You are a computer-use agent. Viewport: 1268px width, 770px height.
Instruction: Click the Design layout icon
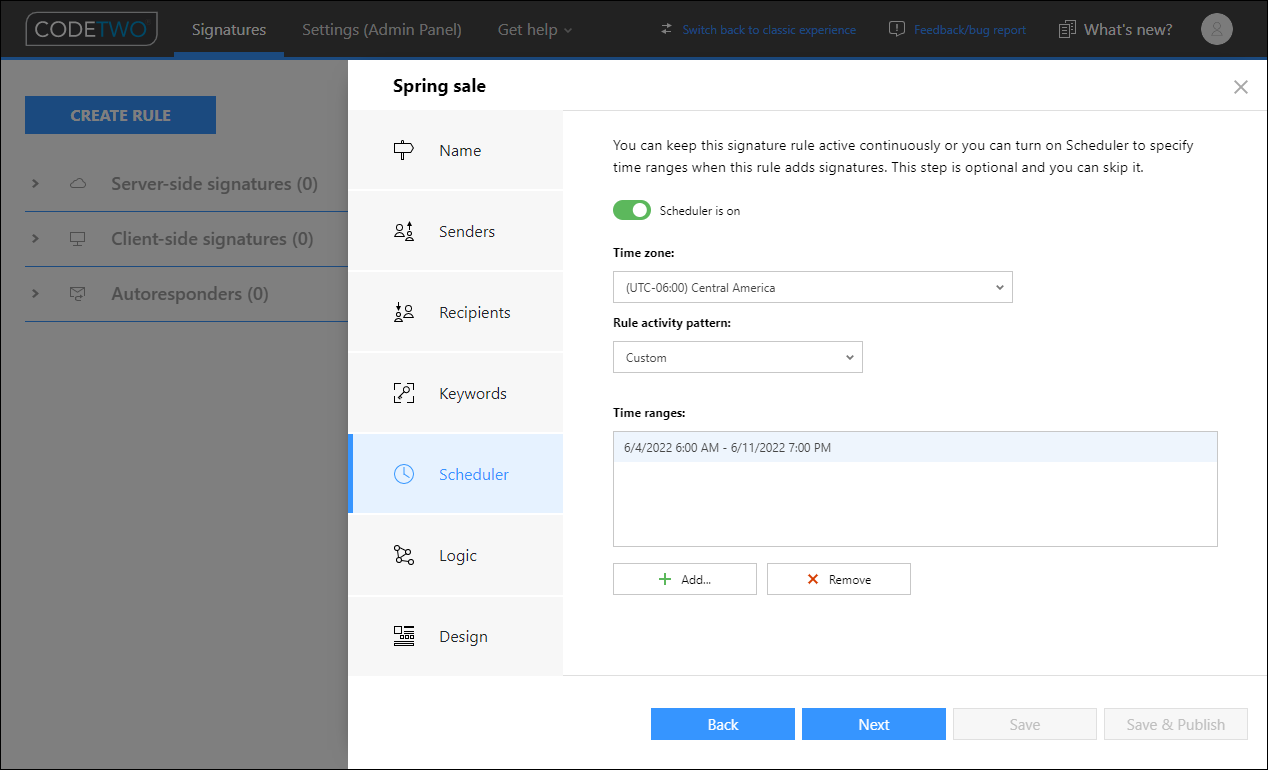click(x=404, y=637)
